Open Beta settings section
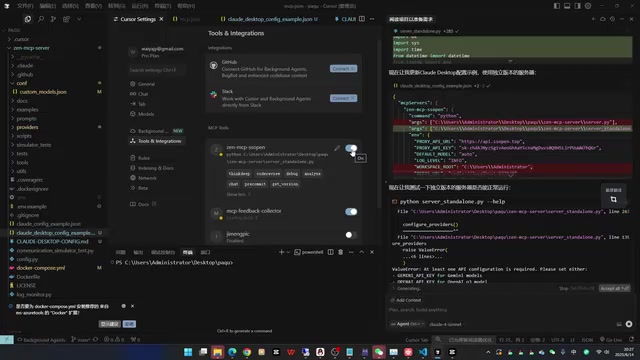This screenshot has height=360, width=640. [x=143, y=188]
